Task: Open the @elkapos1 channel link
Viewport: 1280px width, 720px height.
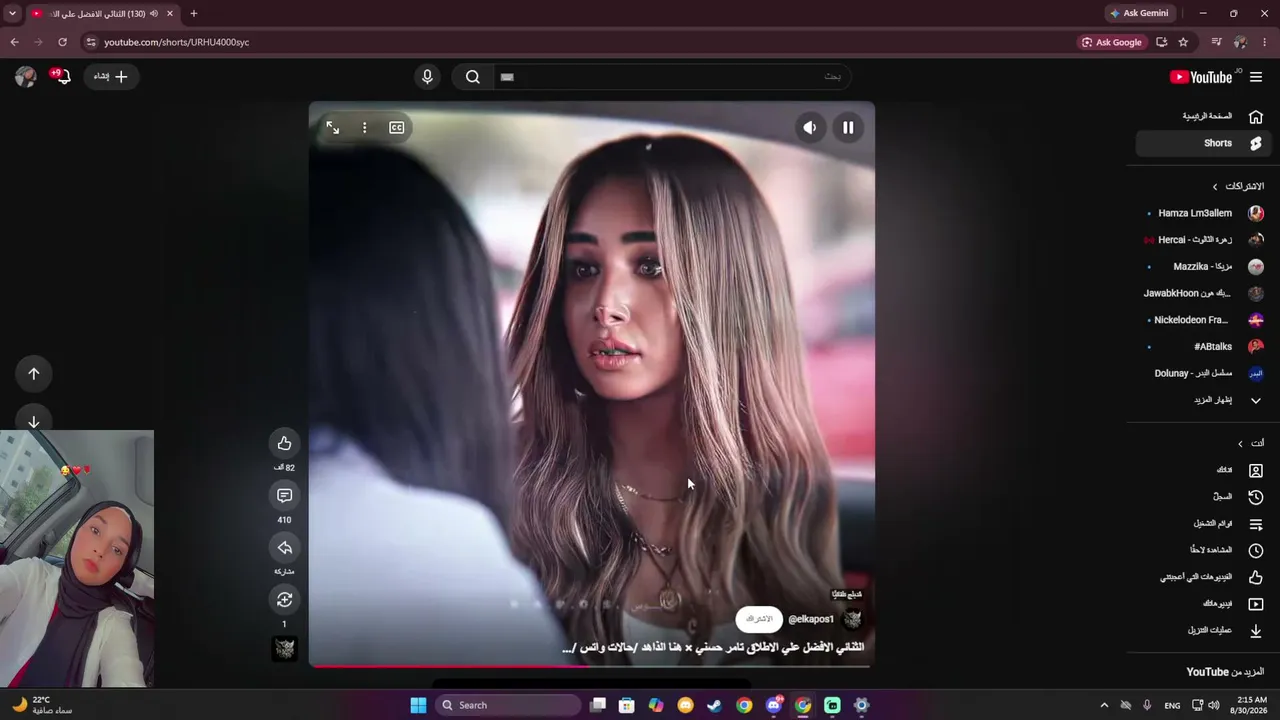Action: coord(811,620)
